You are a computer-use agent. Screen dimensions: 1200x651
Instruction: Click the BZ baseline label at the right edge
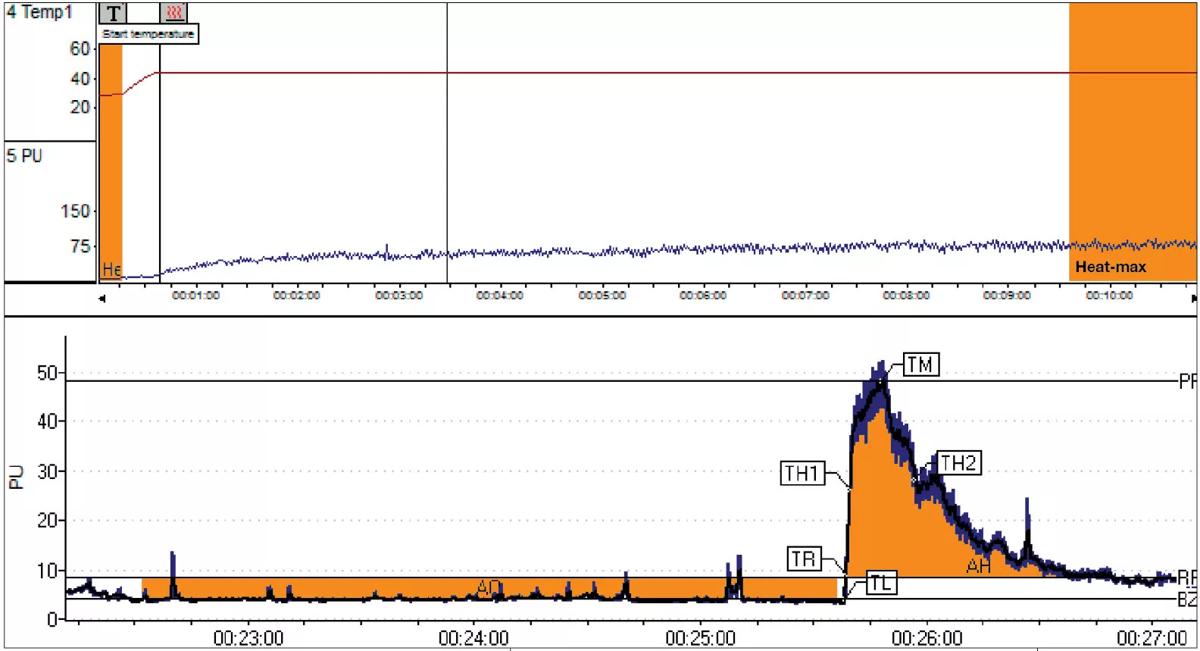point(1187,600)
